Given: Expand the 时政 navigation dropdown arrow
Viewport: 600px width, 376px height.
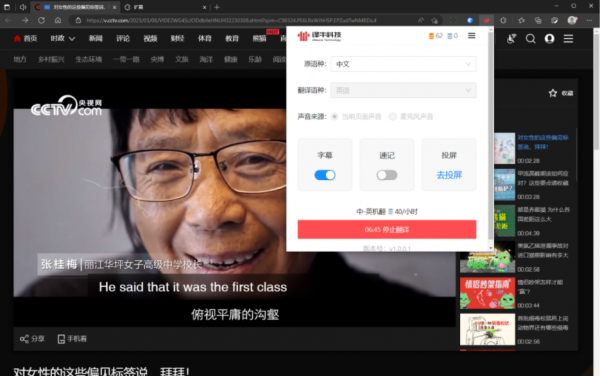Looking at the screenshot, I should pos(72,39).
